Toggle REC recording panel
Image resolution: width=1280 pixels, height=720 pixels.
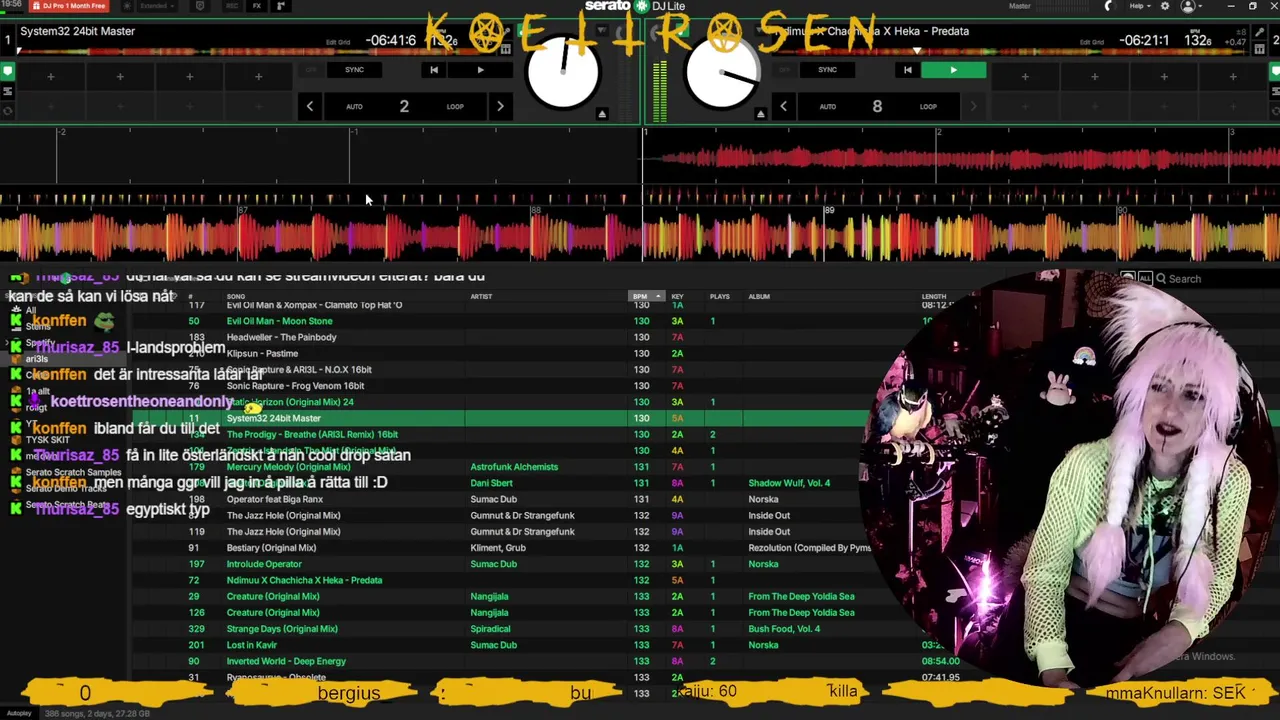(232, 6)
